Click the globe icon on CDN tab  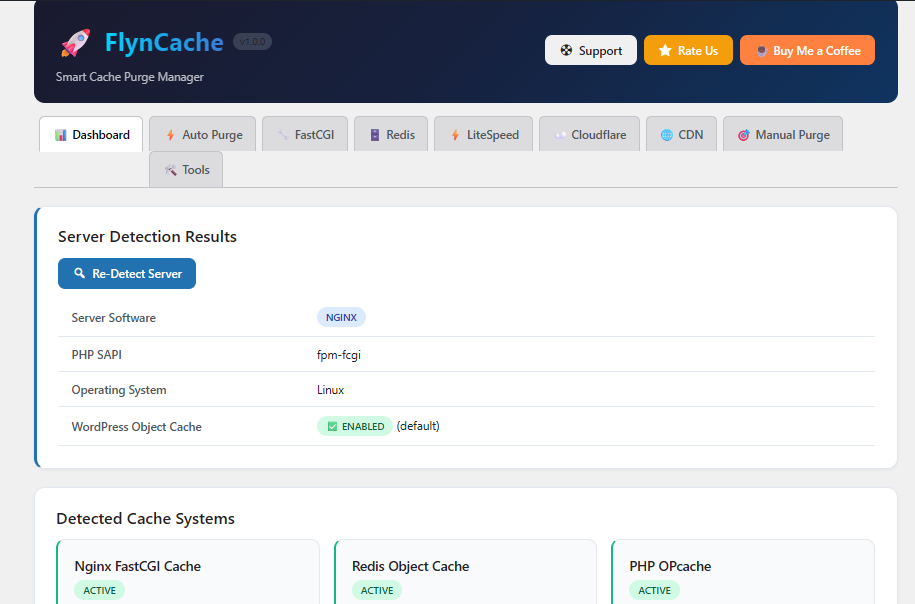[x=666, y=135]
